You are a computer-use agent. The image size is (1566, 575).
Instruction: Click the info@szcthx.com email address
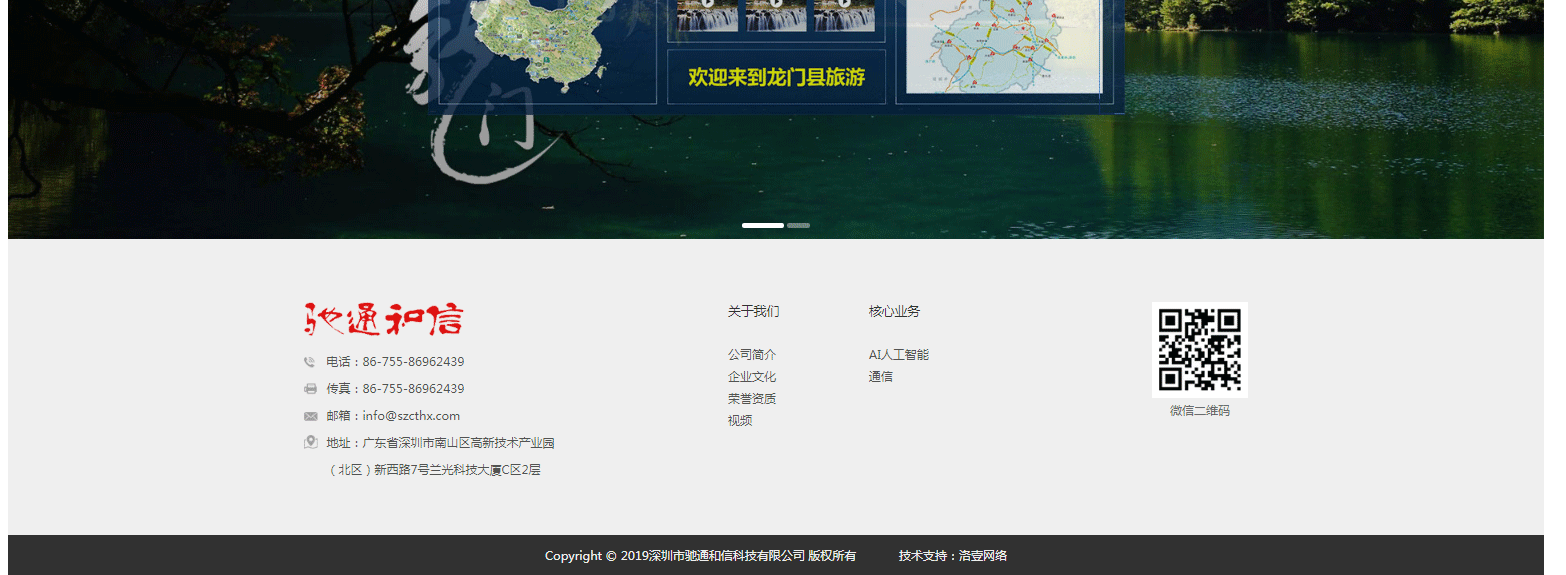411,416
